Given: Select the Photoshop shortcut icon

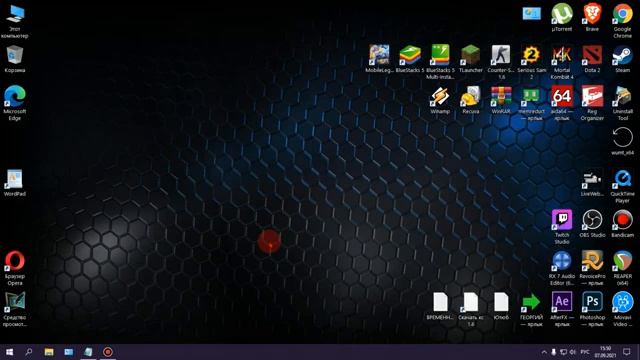Looking at the screenshot, I should coord(592,309).
